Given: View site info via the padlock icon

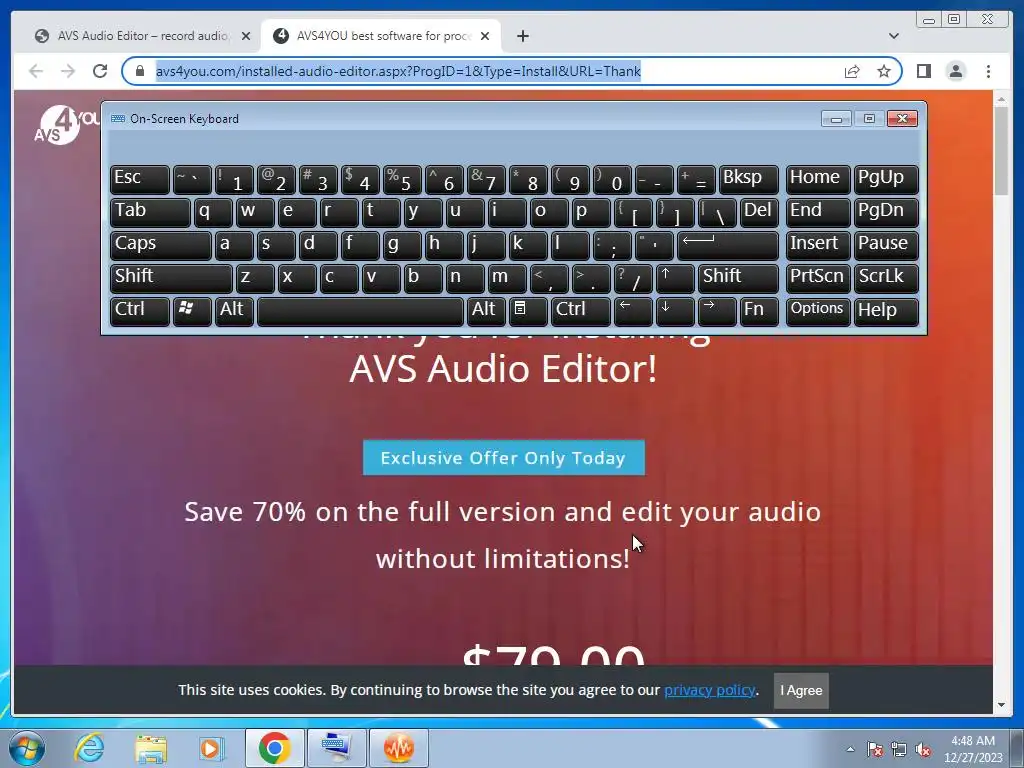Looking at the screenshot, I should click(x=140, y=71).
